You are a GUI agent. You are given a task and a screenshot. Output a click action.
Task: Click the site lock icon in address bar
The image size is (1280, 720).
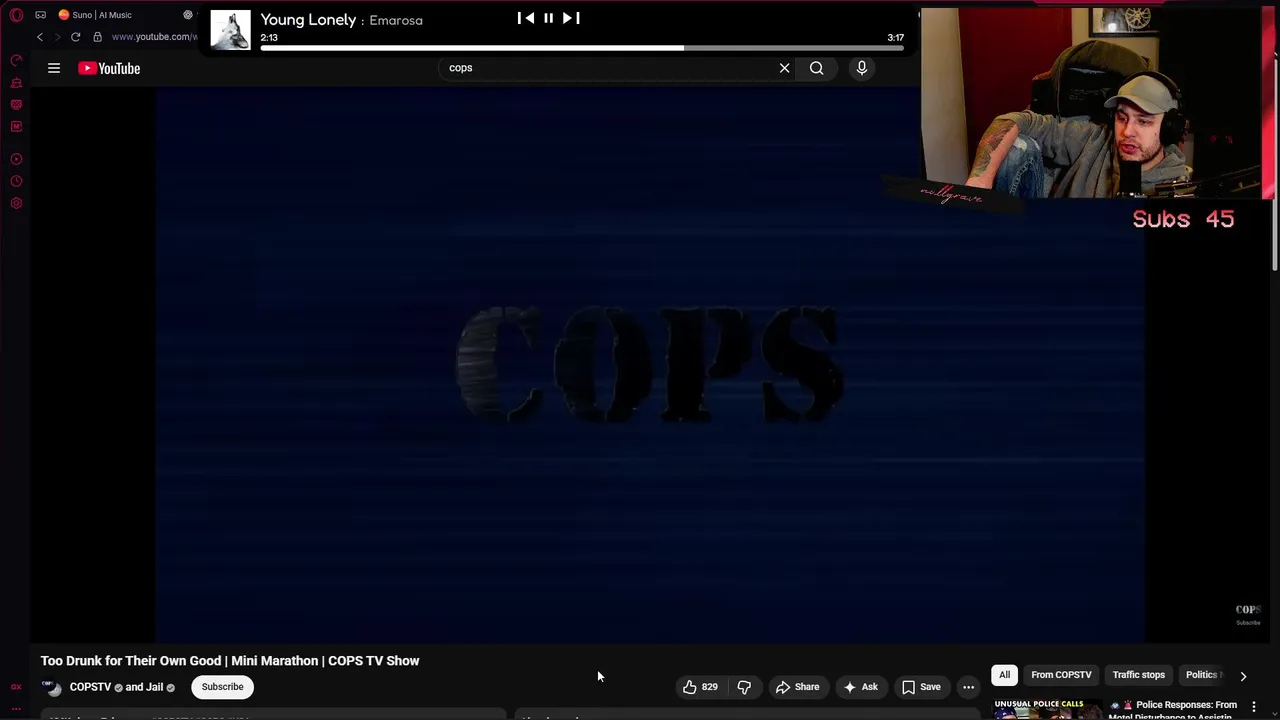[x=97, y=37]
